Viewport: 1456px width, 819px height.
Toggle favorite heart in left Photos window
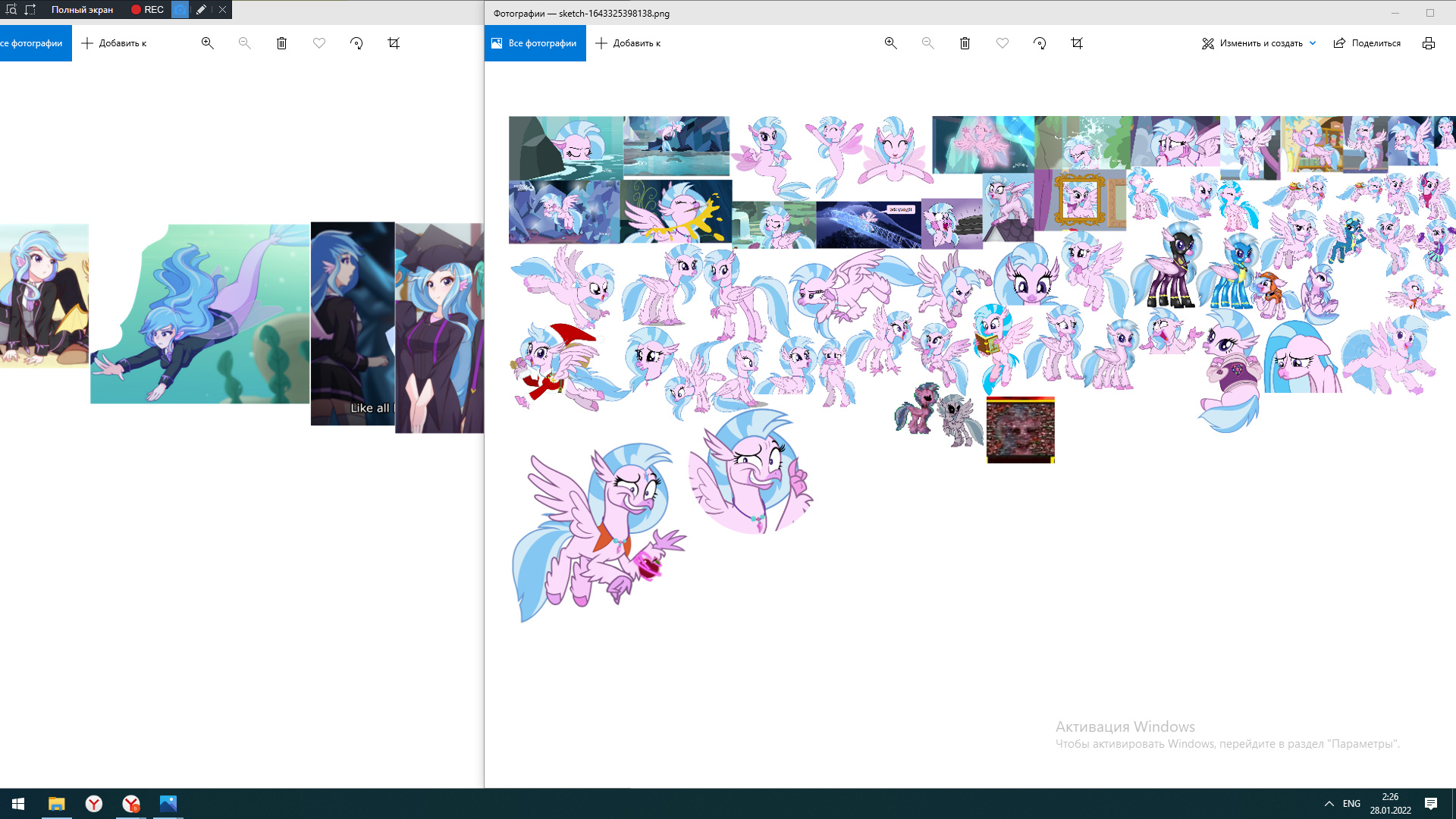(x=319, y=43)
